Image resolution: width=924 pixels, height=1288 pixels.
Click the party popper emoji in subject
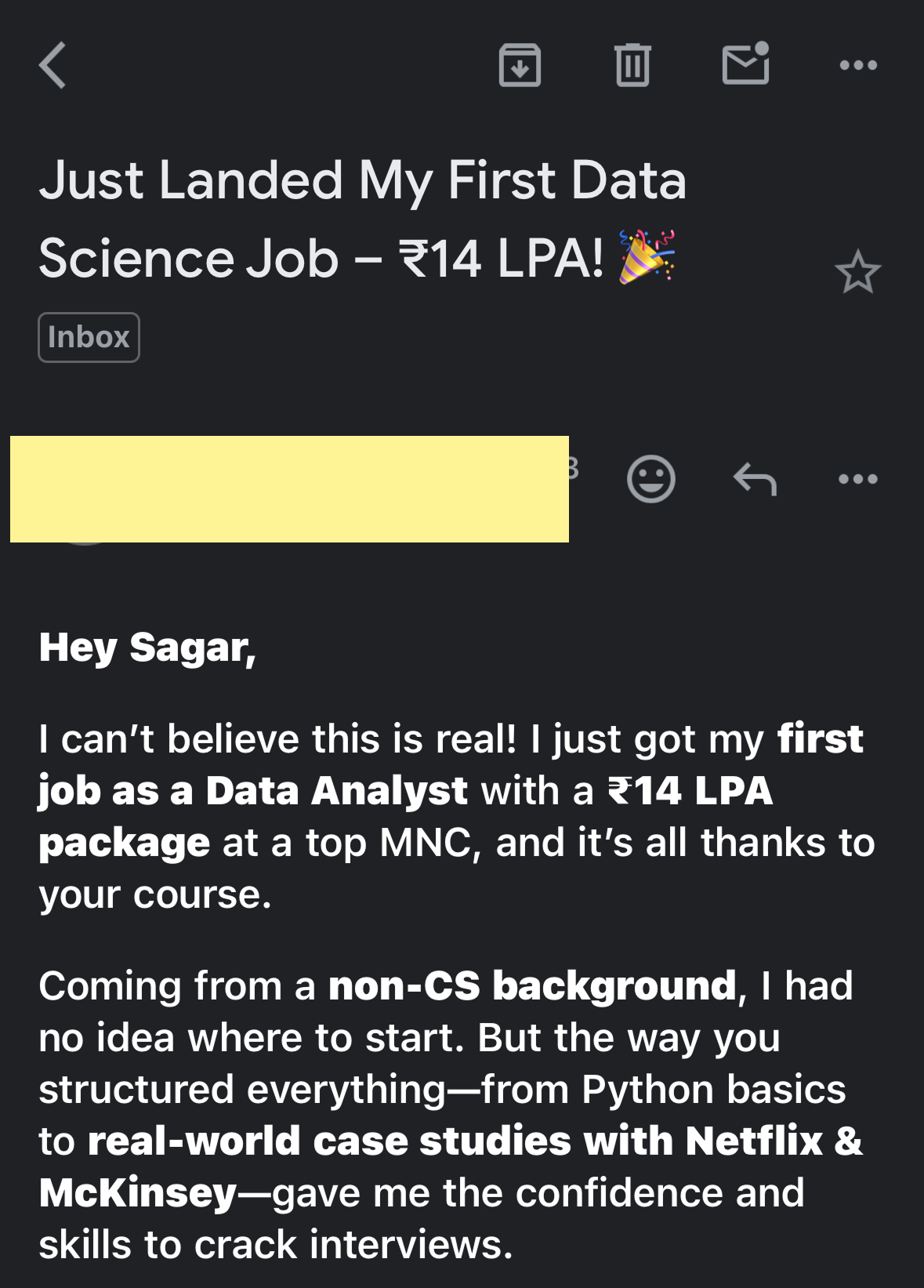(x=647, y=256)
